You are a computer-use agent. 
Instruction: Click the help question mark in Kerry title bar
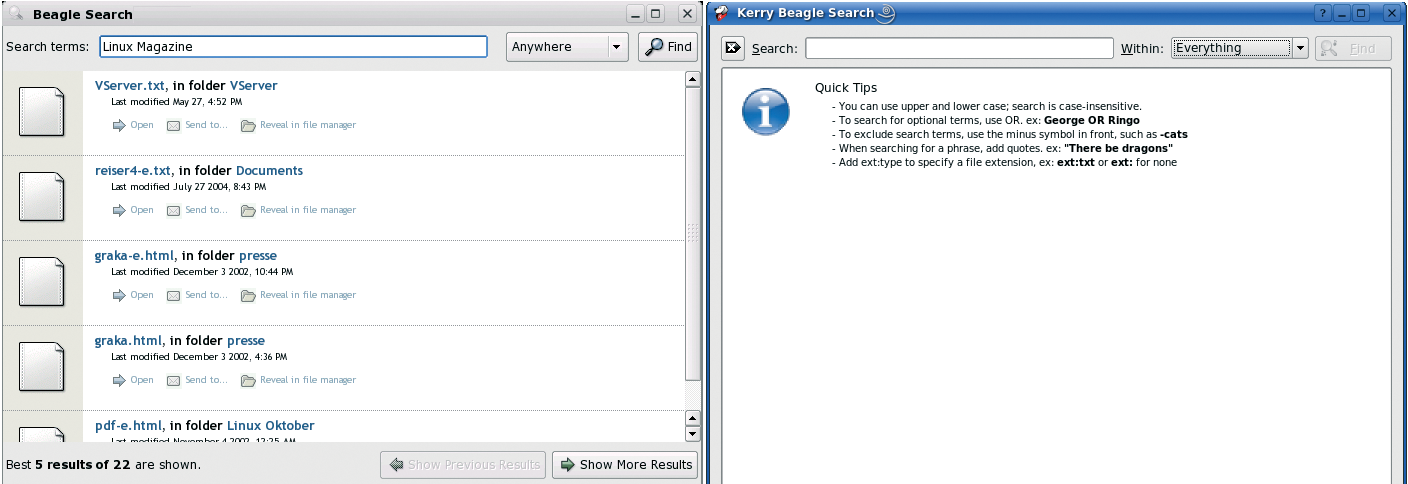coord(1324,13)
